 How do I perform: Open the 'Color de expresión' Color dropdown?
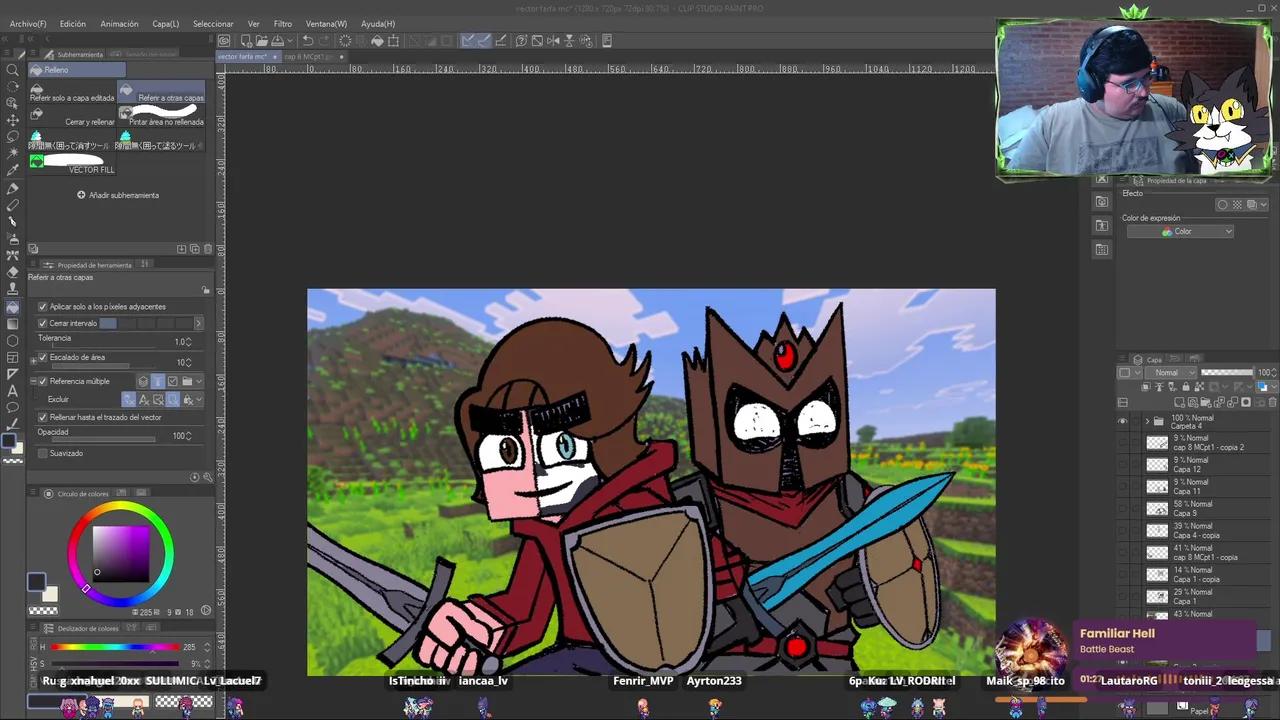click(1181, 232)
